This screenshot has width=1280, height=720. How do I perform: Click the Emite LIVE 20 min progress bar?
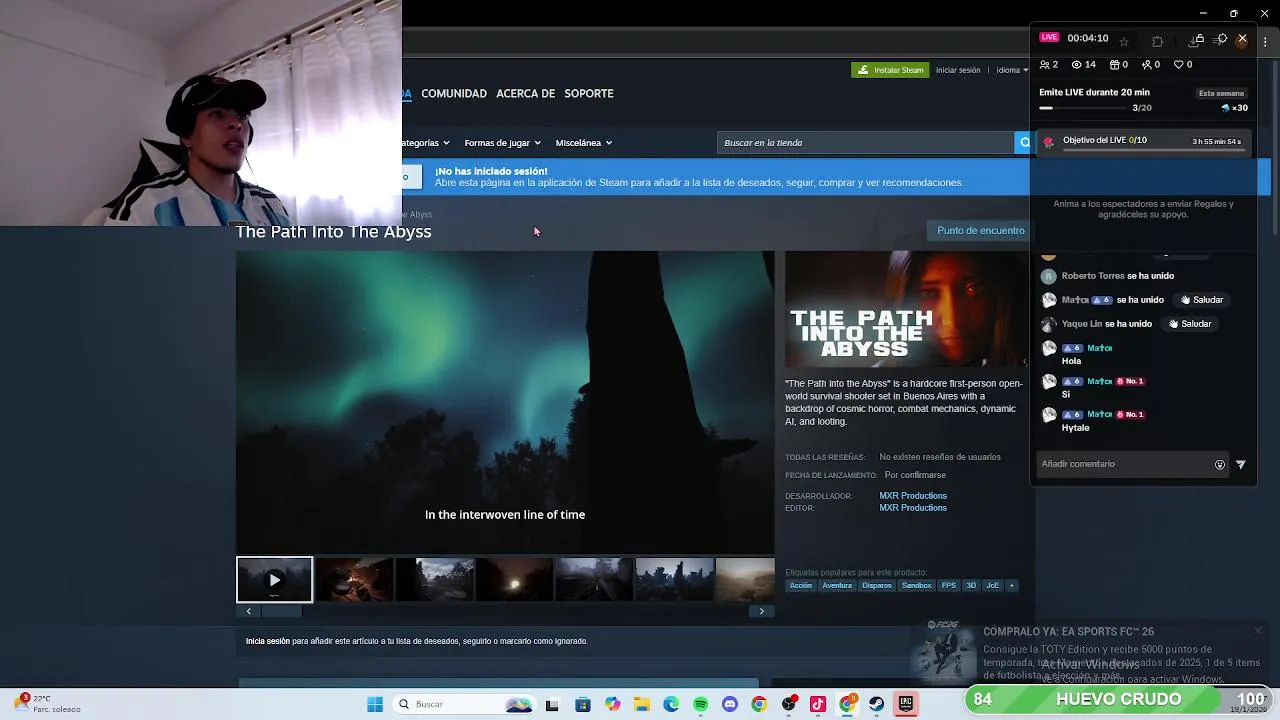pyautogui.click(x=1084, y=108)
